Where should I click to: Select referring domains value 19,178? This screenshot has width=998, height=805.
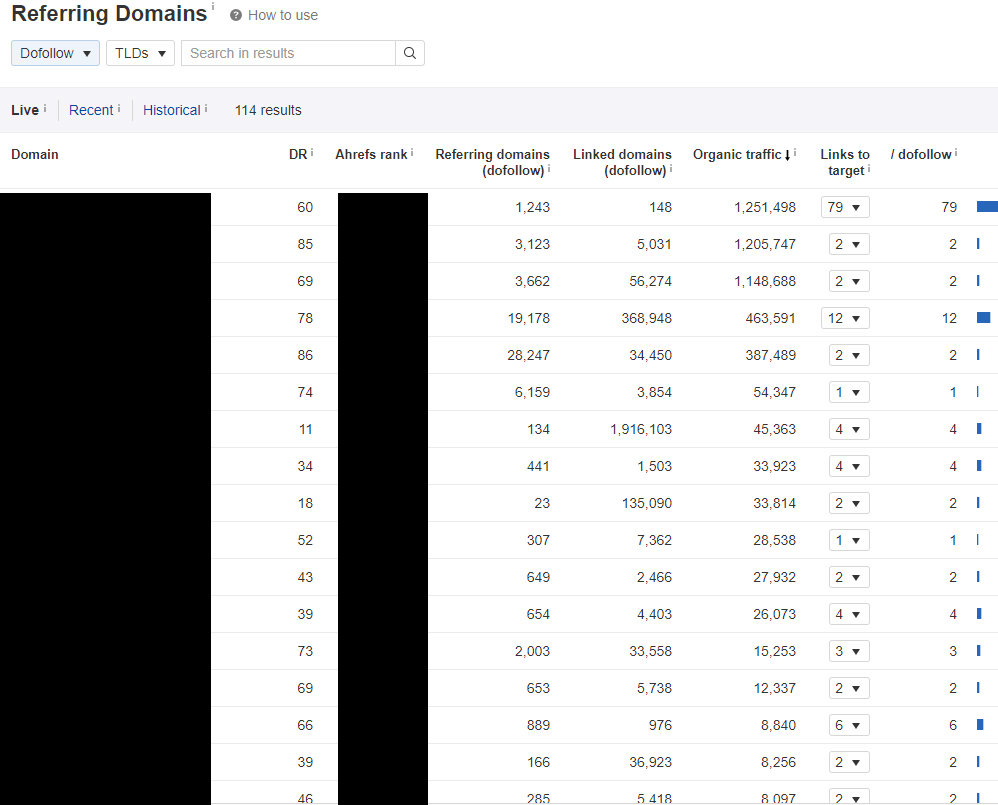[528, 318]
